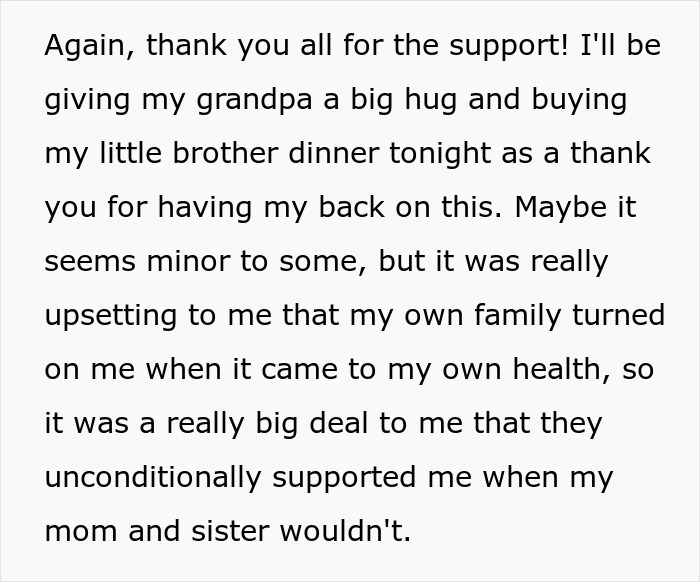Click the word "minor" in the fifth line
Viewport: 700px width, 582px height.
(188, 262)
